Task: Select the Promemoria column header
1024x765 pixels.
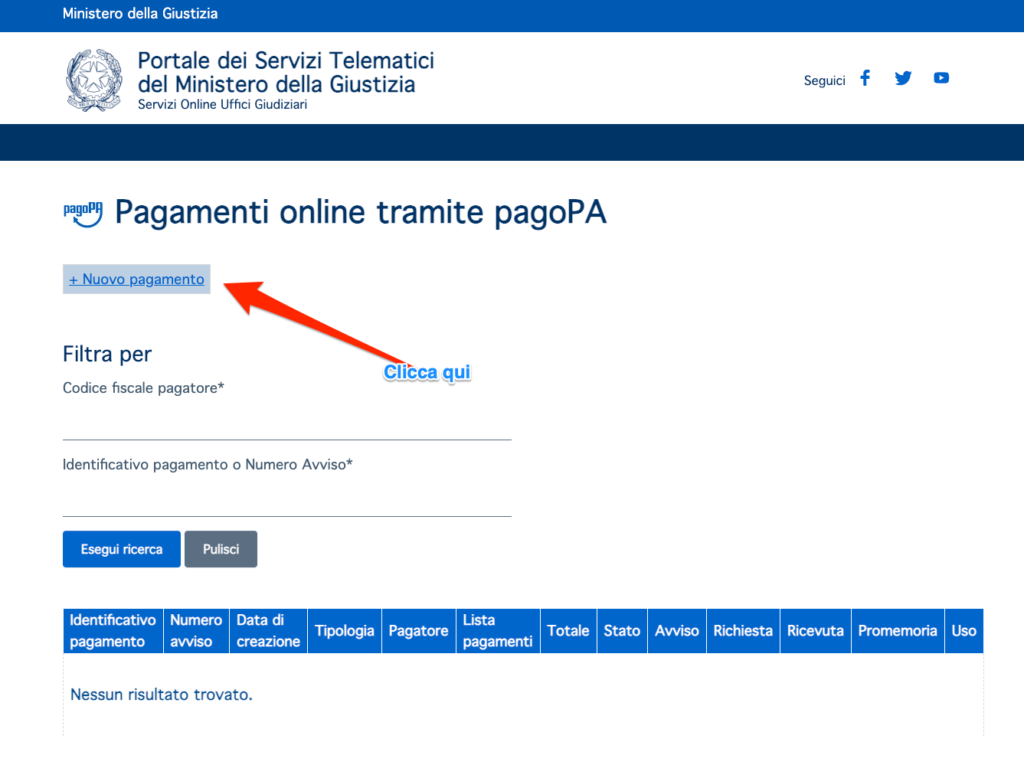Action: [x=897, y=631]
